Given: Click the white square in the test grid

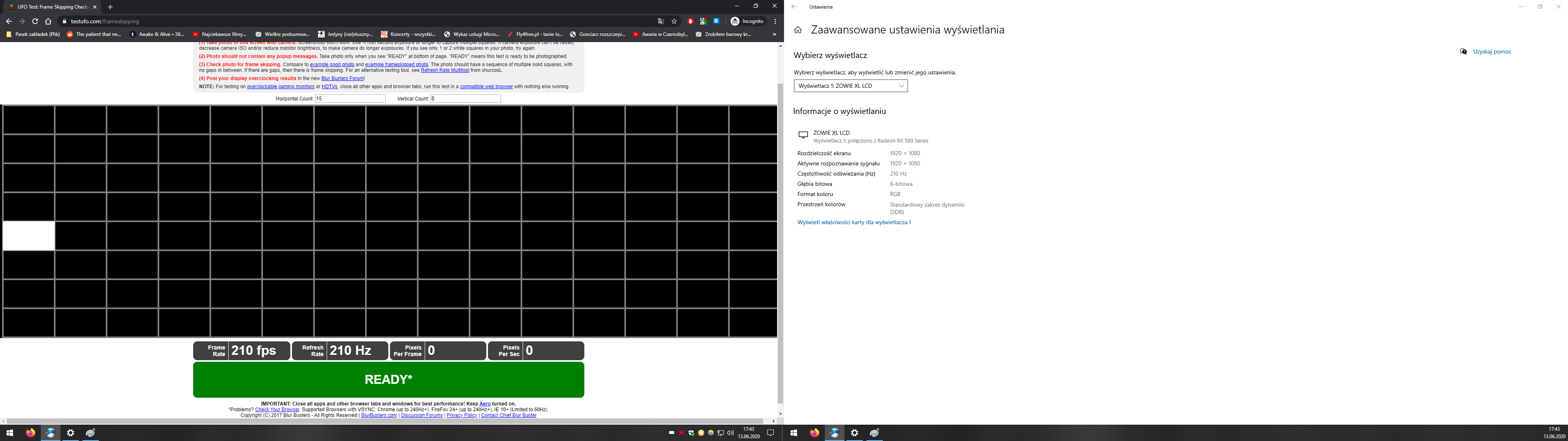Looking at the screenshot, I should click(x=29, y=236).
